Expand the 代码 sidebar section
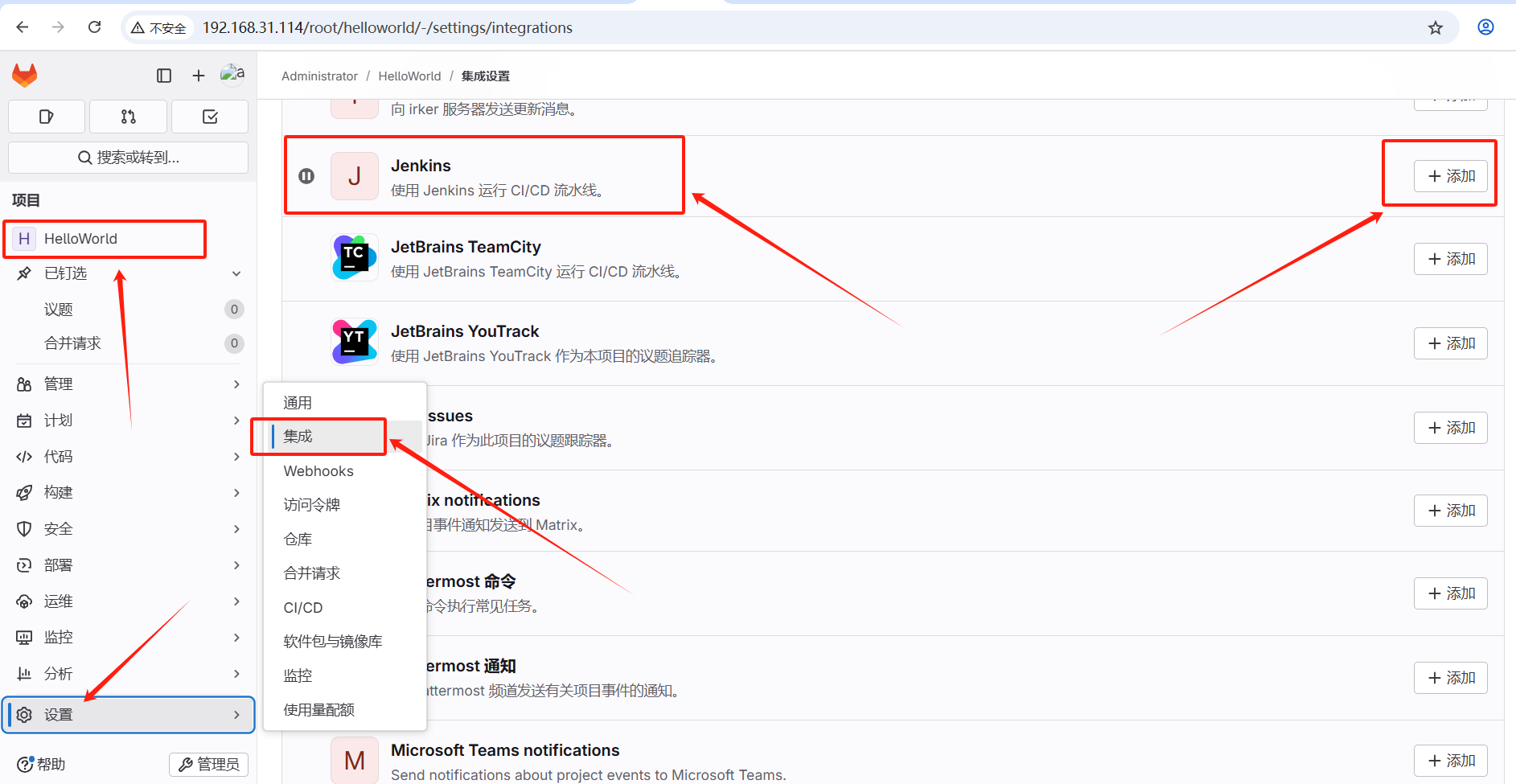 click(x=129, y=457)
